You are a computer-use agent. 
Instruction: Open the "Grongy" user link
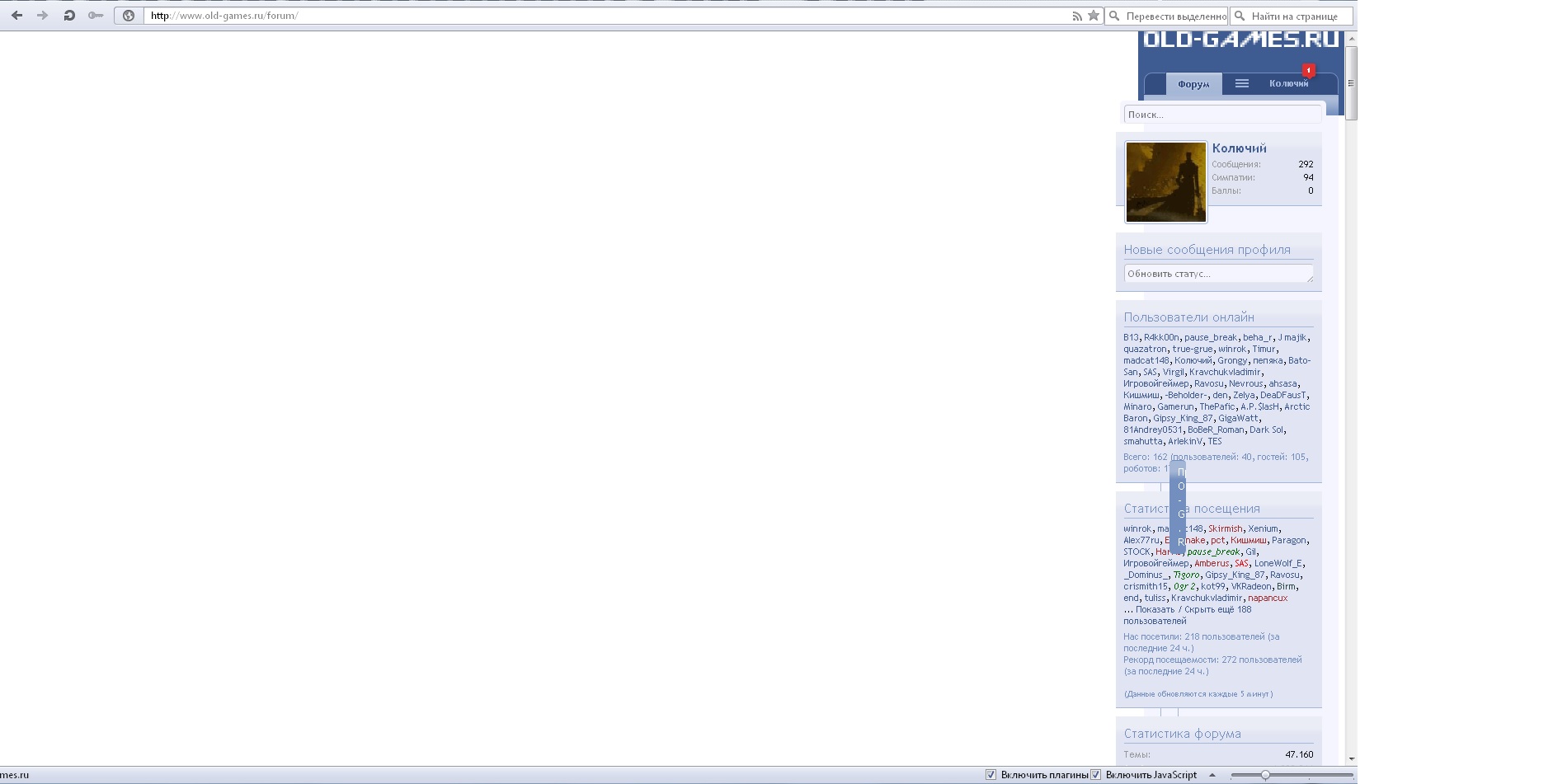(1232, 360)
